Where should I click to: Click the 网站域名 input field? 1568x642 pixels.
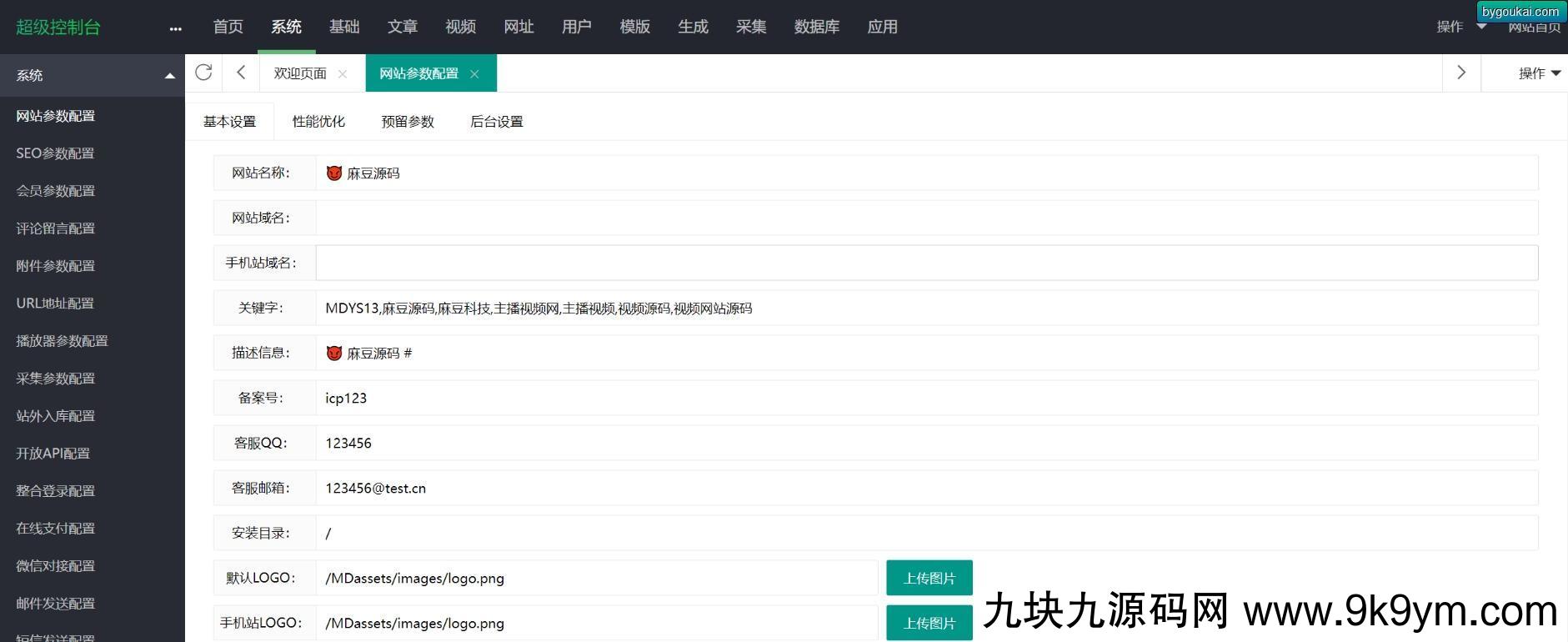click(925, 218)
